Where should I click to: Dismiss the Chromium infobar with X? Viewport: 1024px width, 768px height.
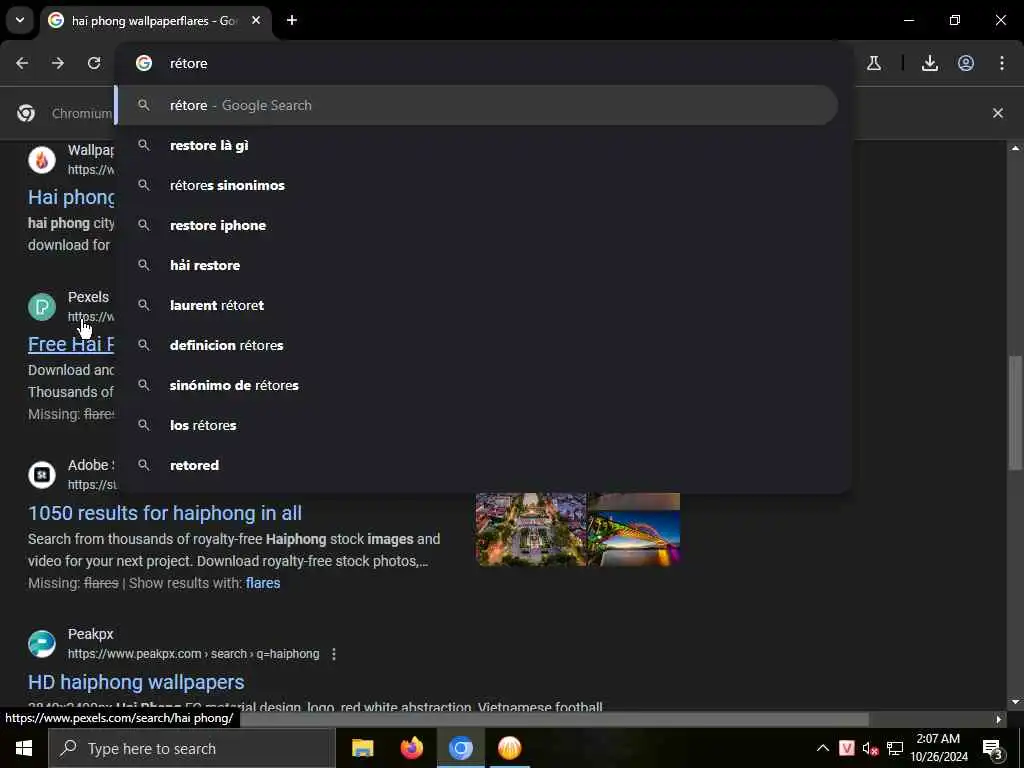coord(998,113)
